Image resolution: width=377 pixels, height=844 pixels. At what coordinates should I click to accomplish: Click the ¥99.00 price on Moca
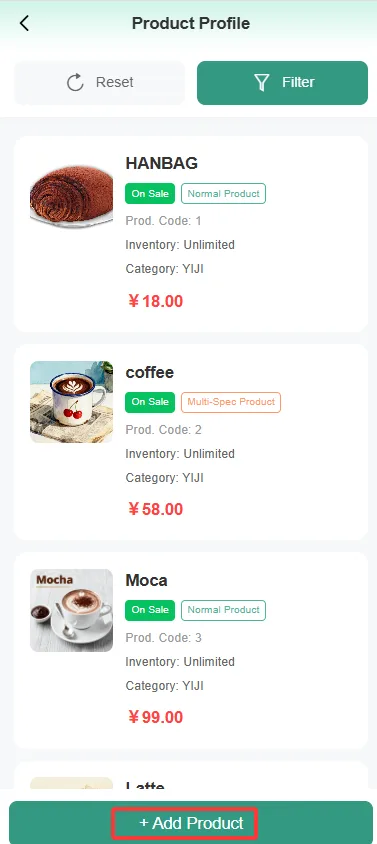(156, 717)
